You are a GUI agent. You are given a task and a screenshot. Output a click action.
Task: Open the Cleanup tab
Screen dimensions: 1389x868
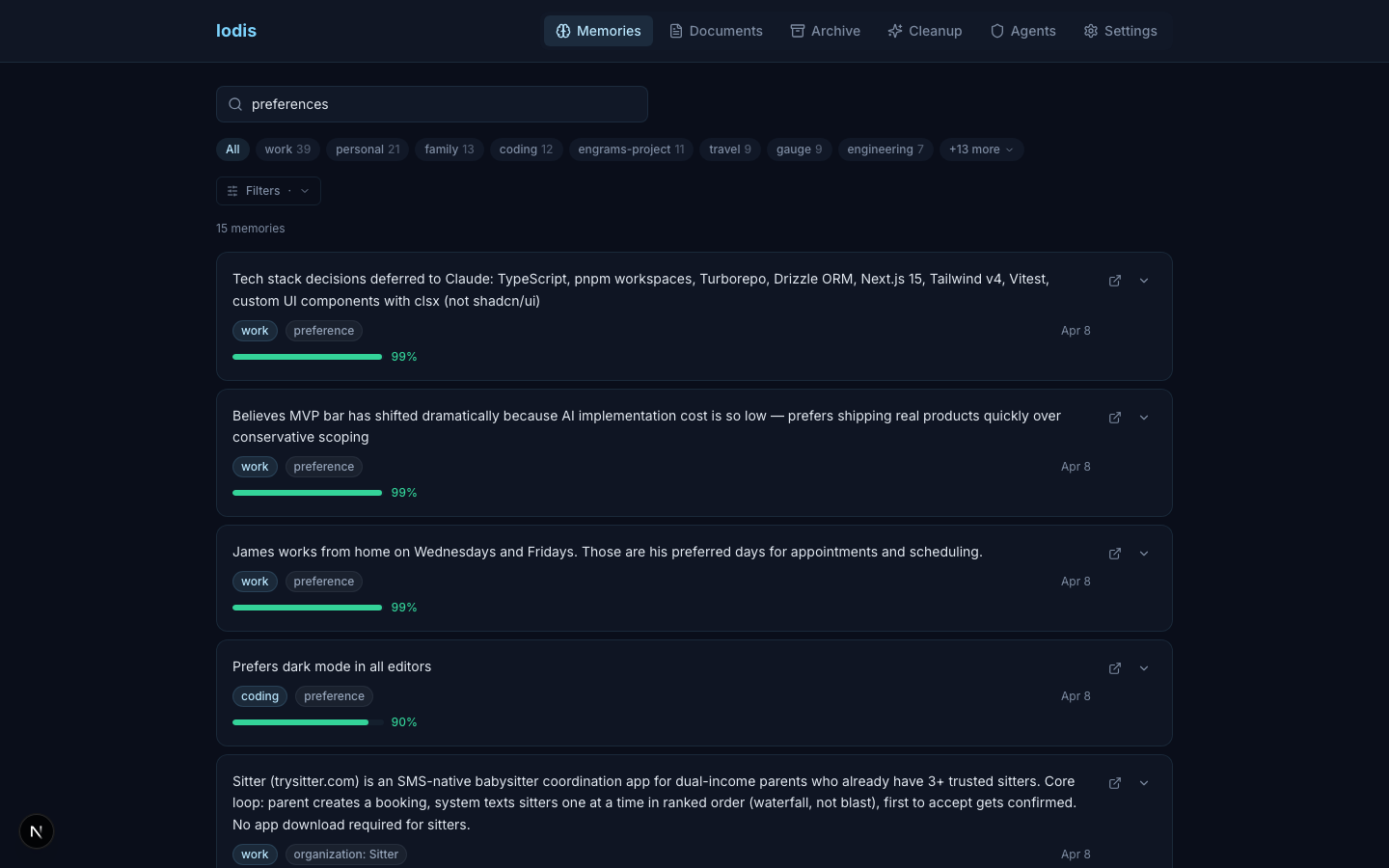coord(924,31)
